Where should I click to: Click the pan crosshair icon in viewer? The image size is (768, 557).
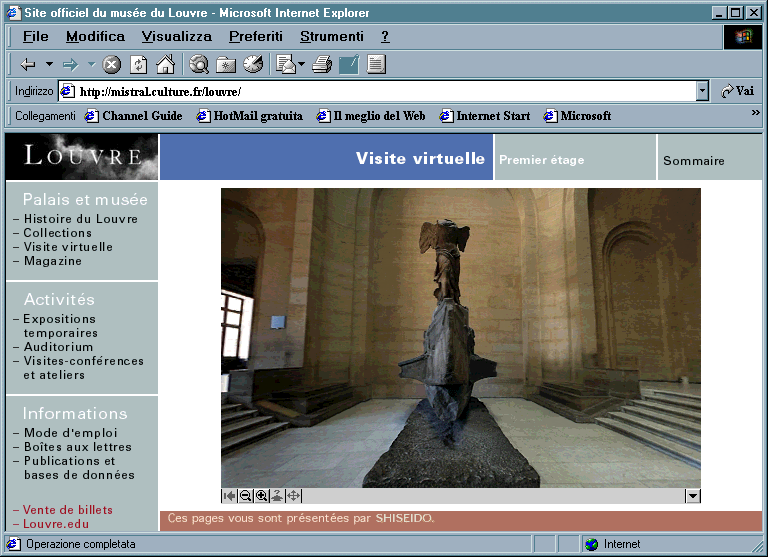(293, 496)
